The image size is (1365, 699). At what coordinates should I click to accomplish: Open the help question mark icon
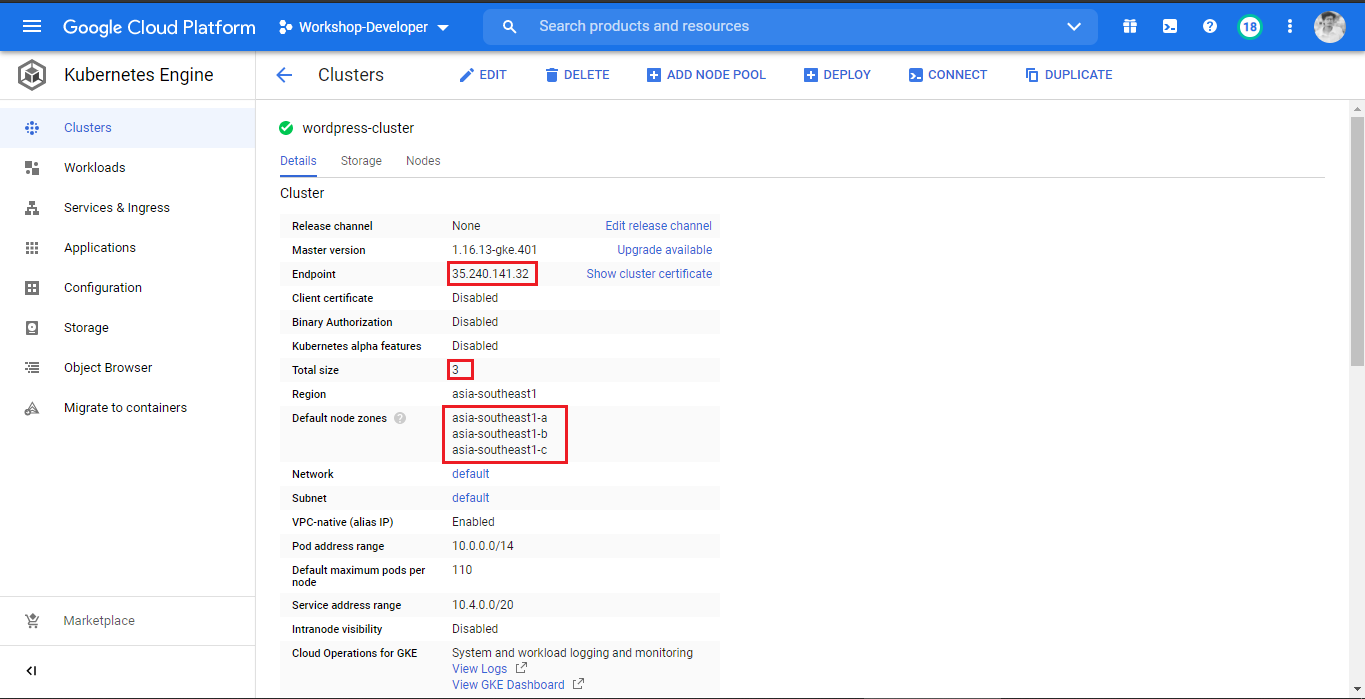[1210, 27]
